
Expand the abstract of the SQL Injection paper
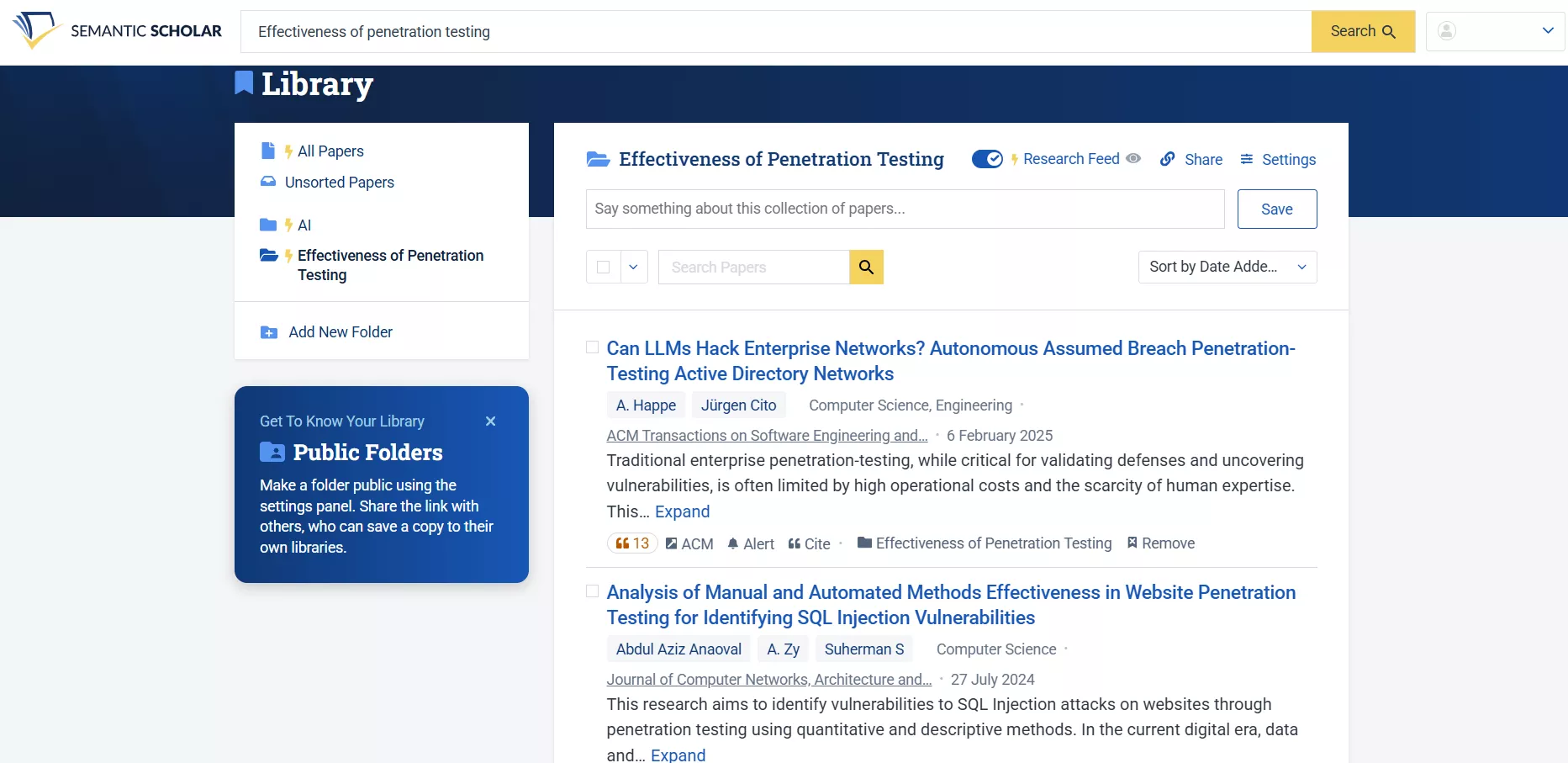(x=678, y=754)
